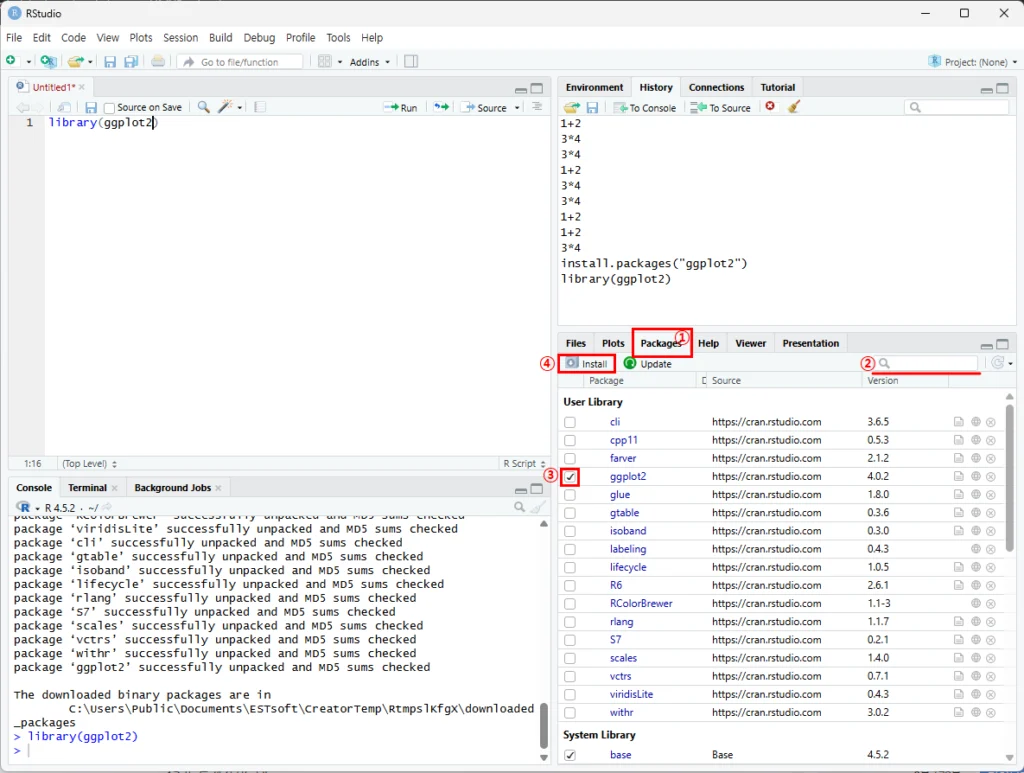The height and width of the screenshot is (773, 1024).
Task: Uncheck the ggplot2 package checkbox
Action: [x=570, y=477]
